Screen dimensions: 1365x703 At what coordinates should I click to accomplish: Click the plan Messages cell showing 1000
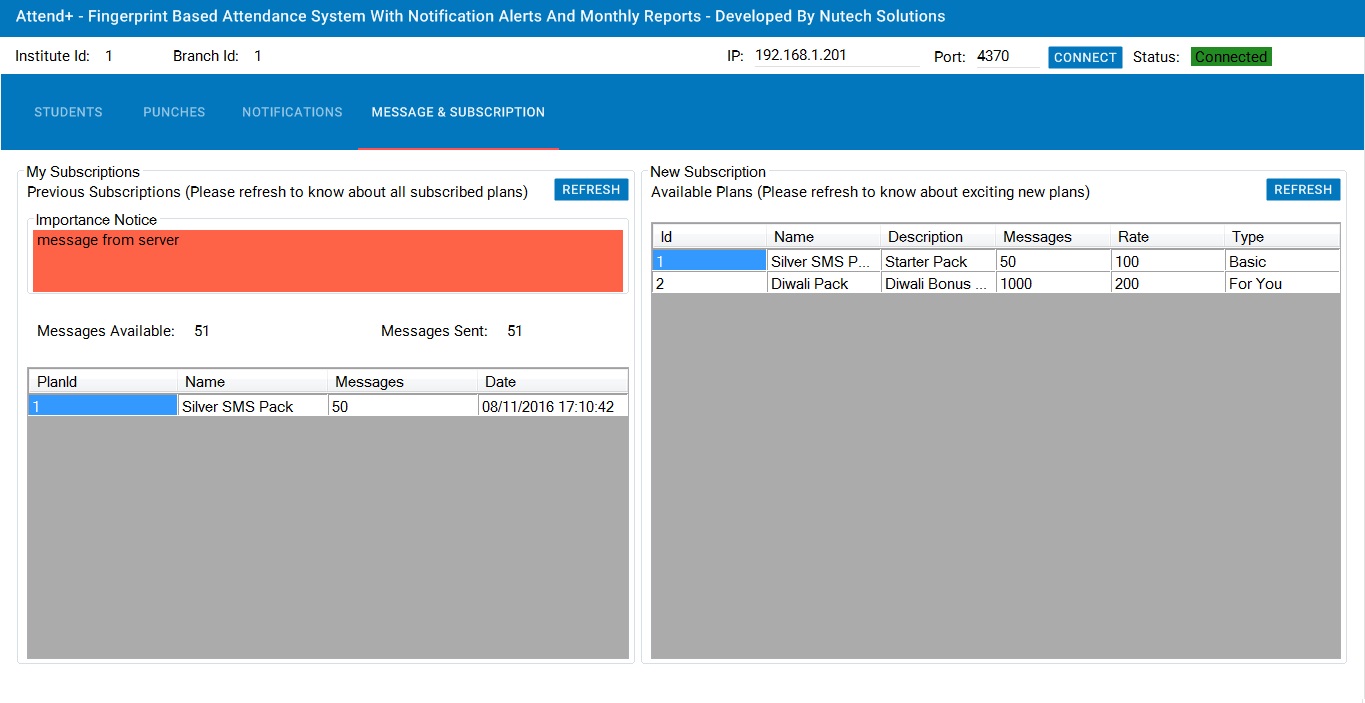tap(1053, 283)
